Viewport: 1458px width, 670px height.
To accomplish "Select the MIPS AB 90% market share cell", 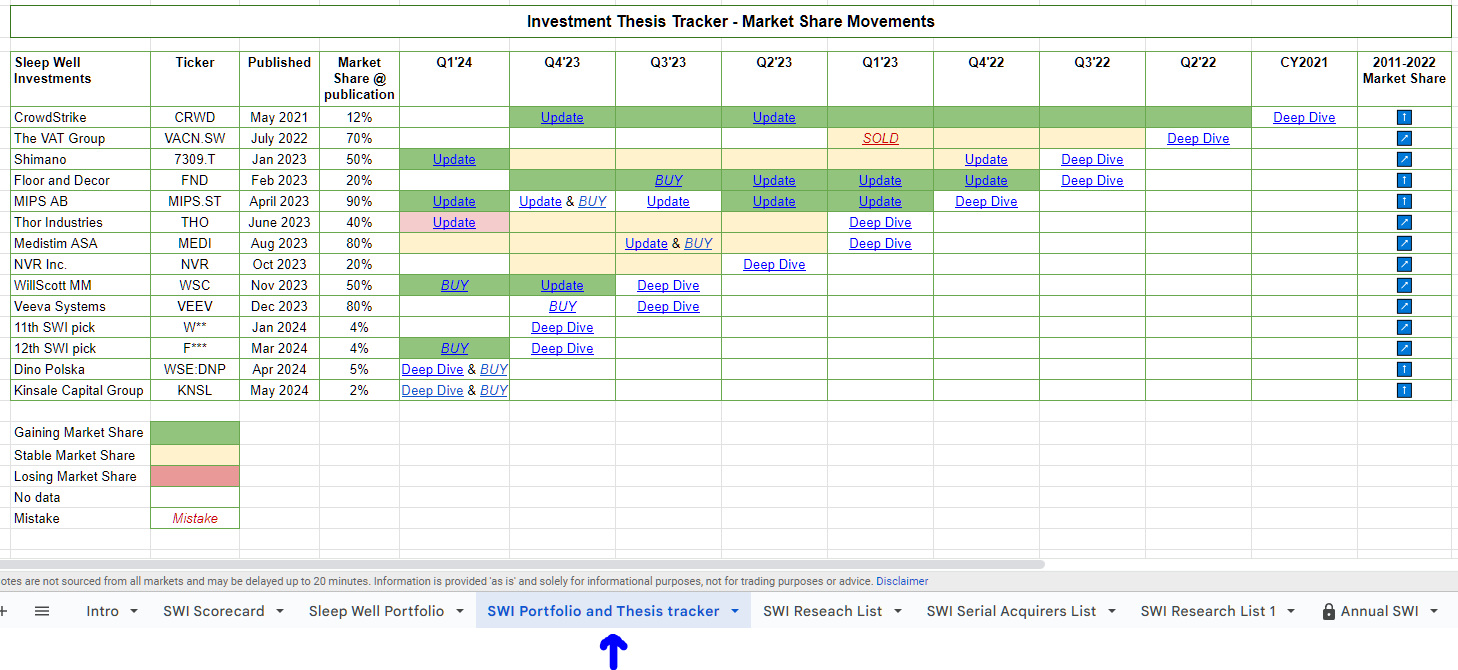I will click(x=359, y=202).
